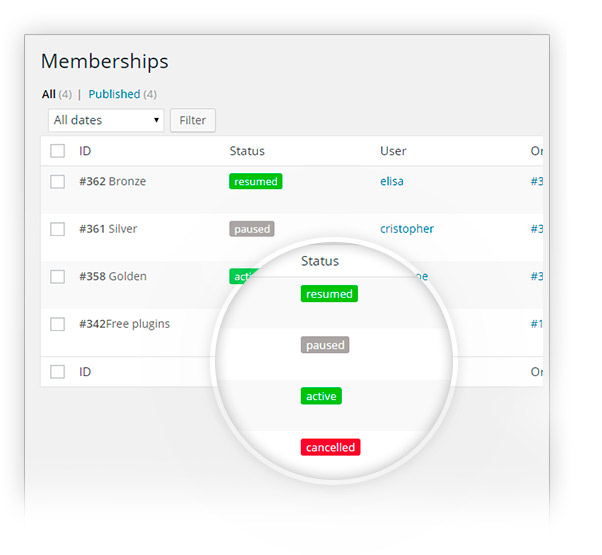Click the magnified cancelled red badge
The width and height of the screenshot is (602, 555).
[330, 447]
